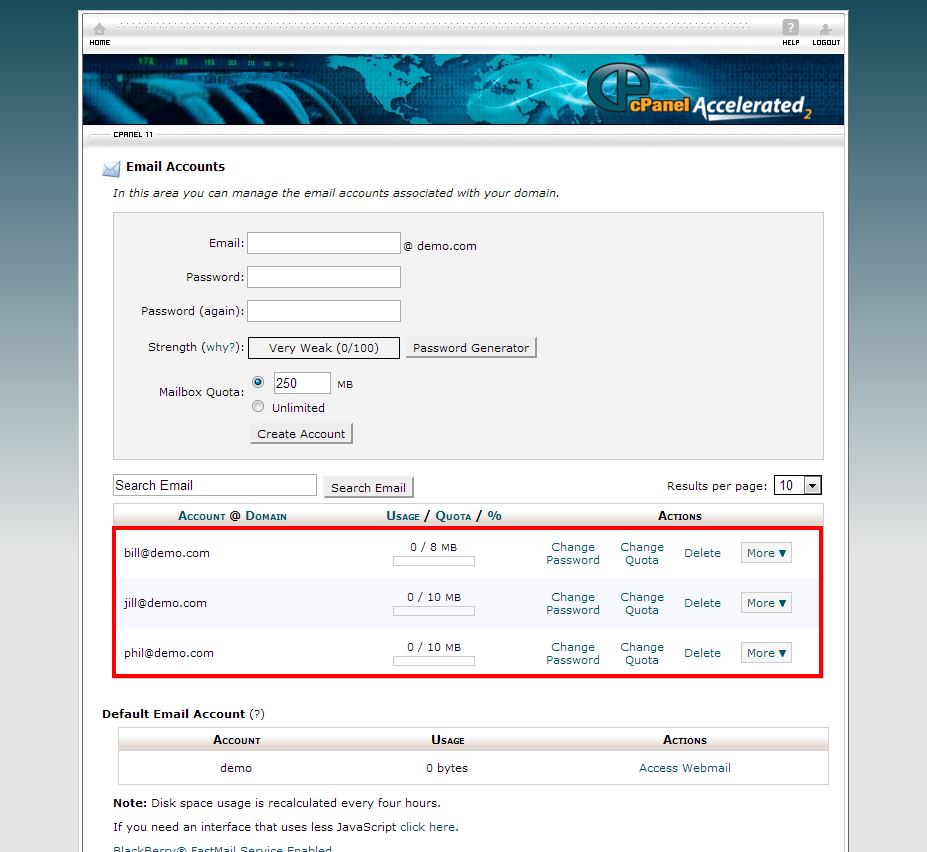Click the '0 bytes' usage value

[x=447, y=767]
